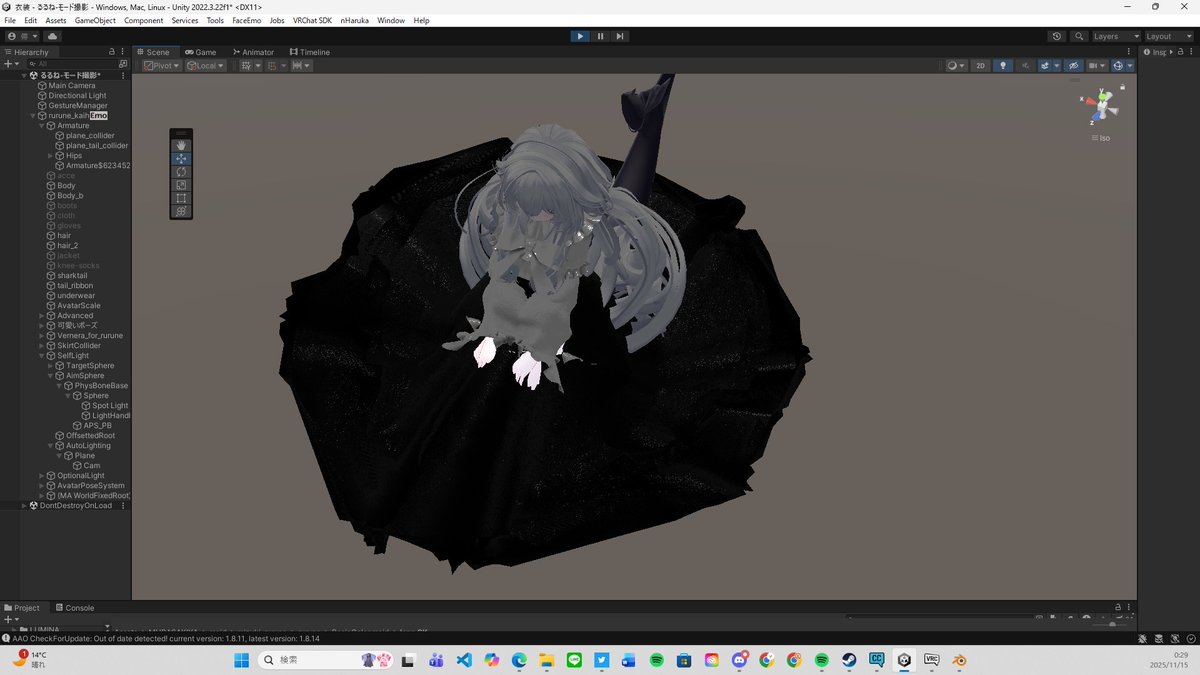This screenshot has width=1200, height=675.
Task: Select Main Camera in Hierarchy
Action: coord(72,85)
